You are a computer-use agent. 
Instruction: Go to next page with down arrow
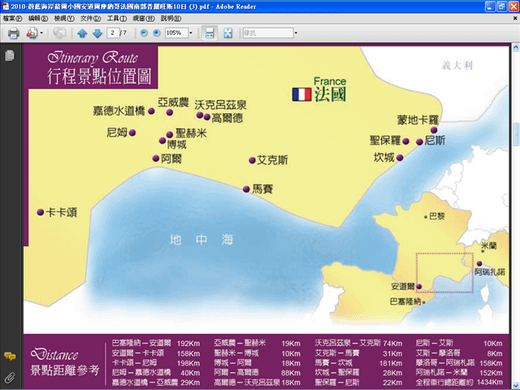coord(97,33)
